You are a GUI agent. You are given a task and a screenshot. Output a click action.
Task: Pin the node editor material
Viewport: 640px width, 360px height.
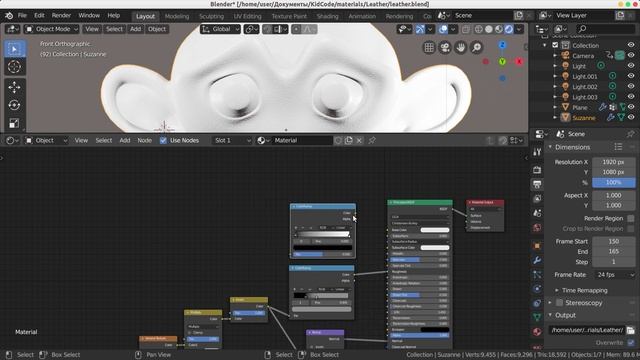(x=372, y=140)
